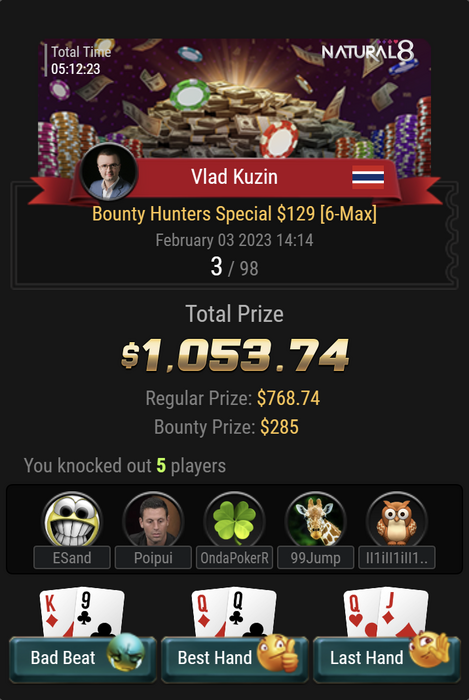Click the $1,053.74 total prize amount
469x700 pixels.
[235, 355]
